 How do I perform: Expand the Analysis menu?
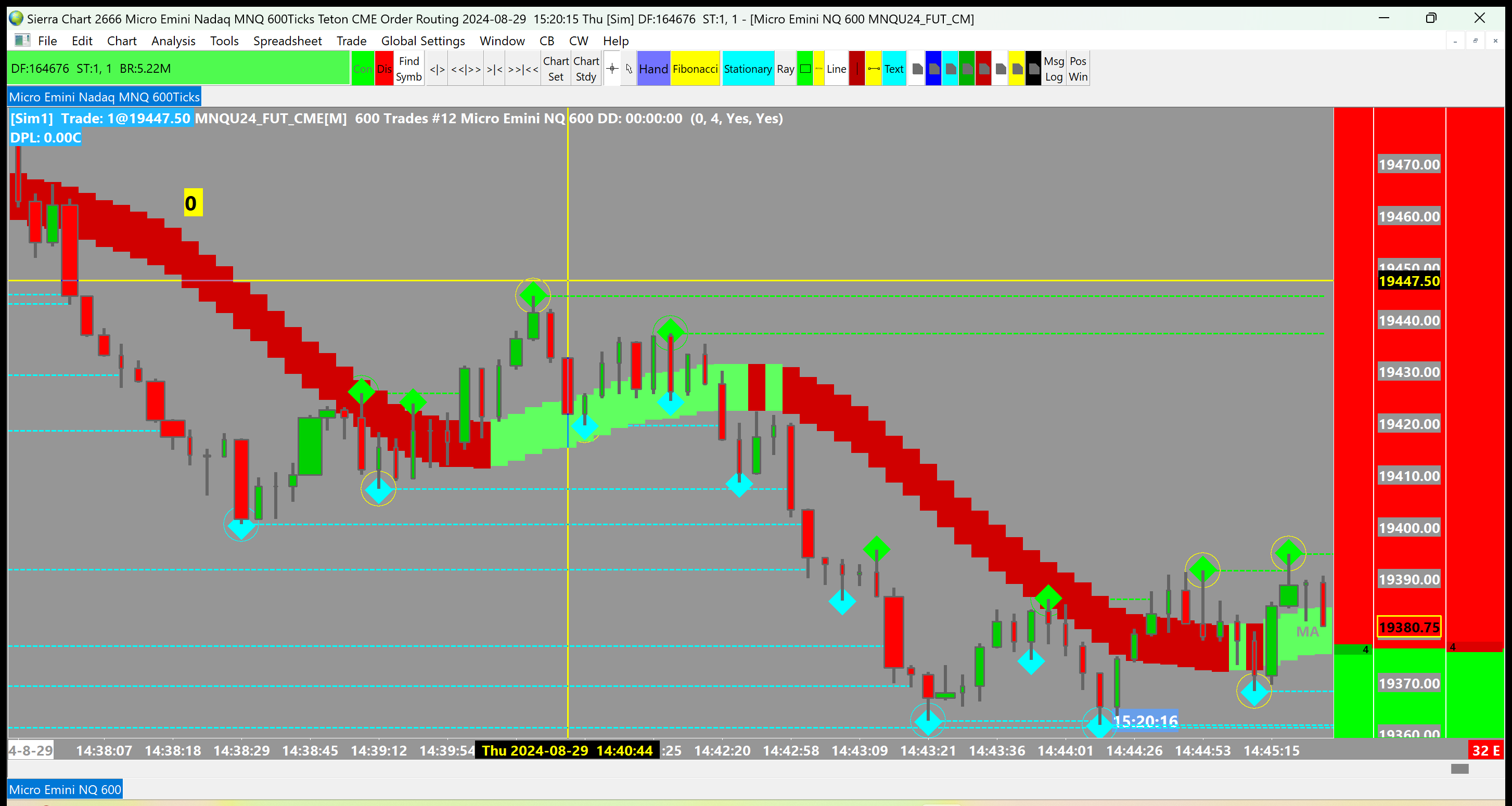click(173, 41)
